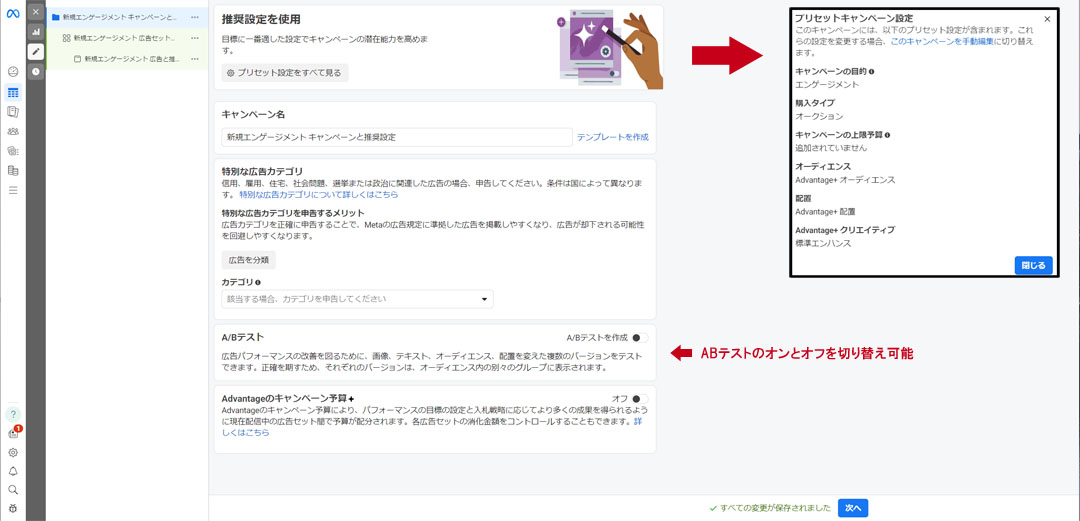This screenshot has height=521, width=1080.
Task: Open the campaigns table icon in sidebar
Action: point(12,92)
